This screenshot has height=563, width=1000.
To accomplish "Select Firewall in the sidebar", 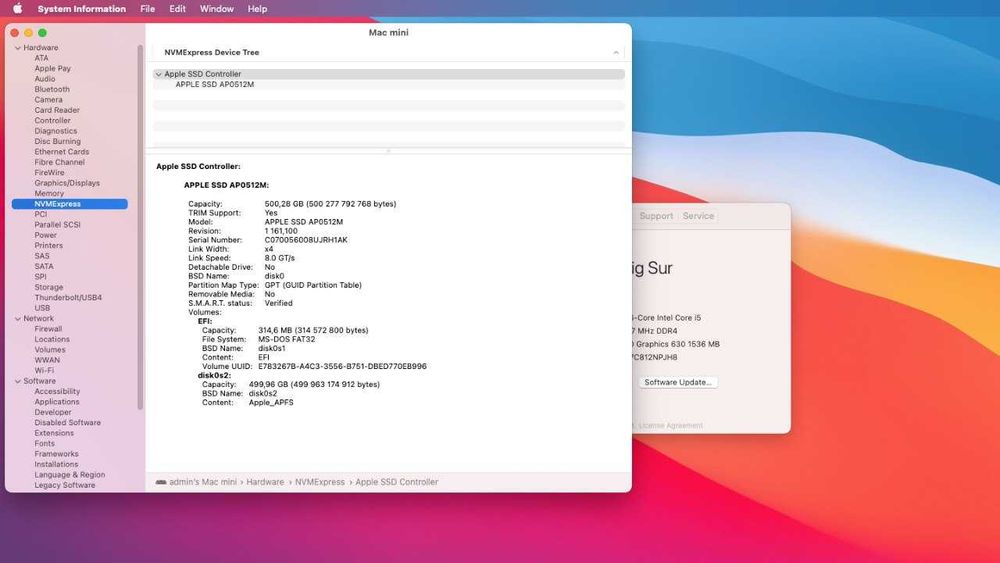I will pyautogui.click(x=48, y=329).
